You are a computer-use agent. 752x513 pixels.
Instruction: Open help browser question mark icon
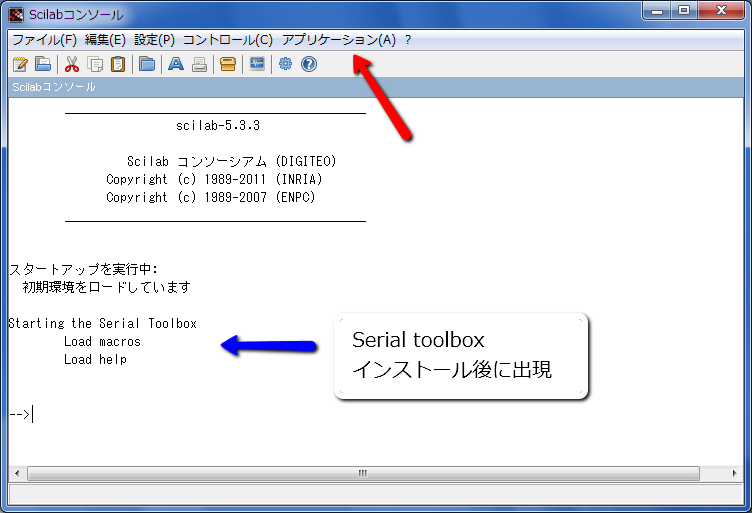click(x=309, y=64)
